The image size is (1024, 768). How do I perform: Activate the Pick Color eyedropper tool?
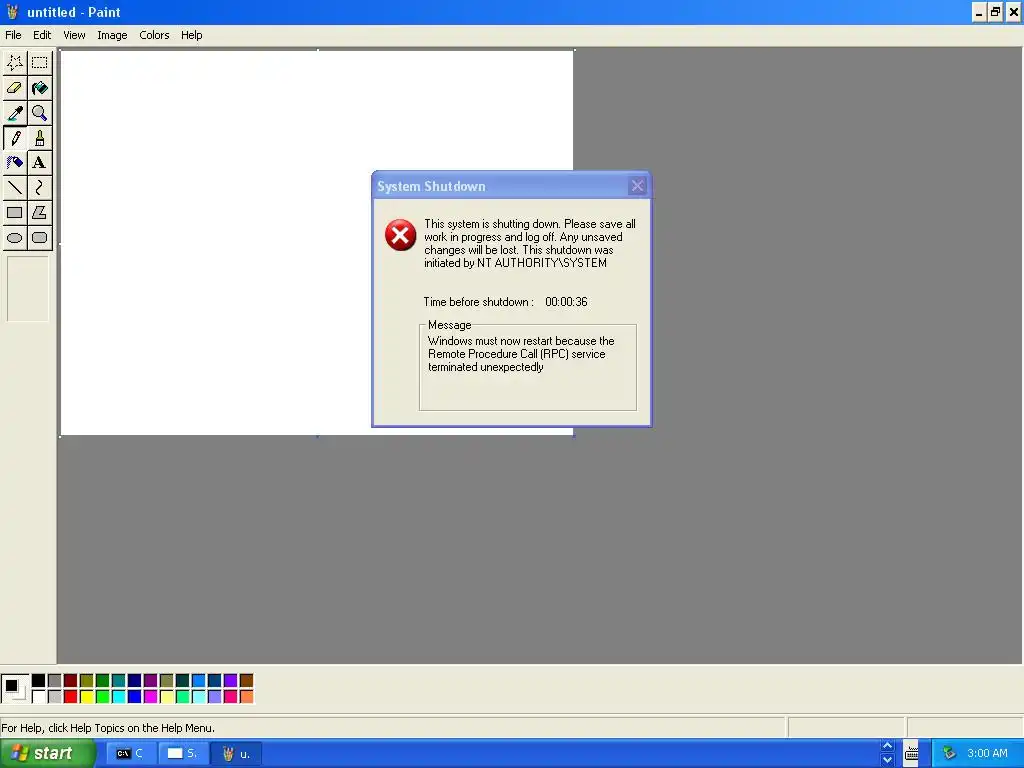14,113
